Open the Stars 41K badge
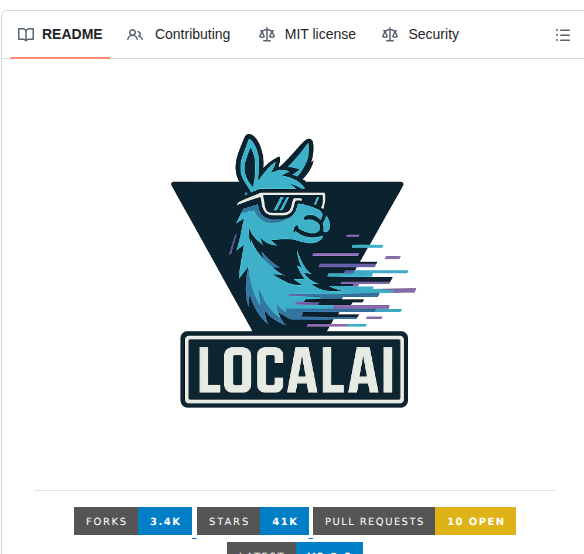The height and width of the screenshot is (554, 584). click(x=253, y=521)
